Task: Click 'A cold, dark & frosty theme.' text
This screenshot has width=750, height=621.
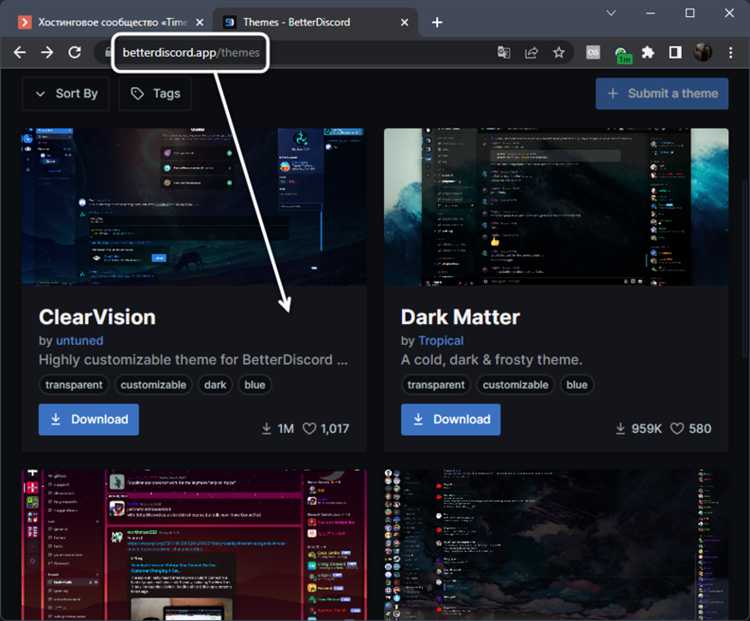Action: 491,360
